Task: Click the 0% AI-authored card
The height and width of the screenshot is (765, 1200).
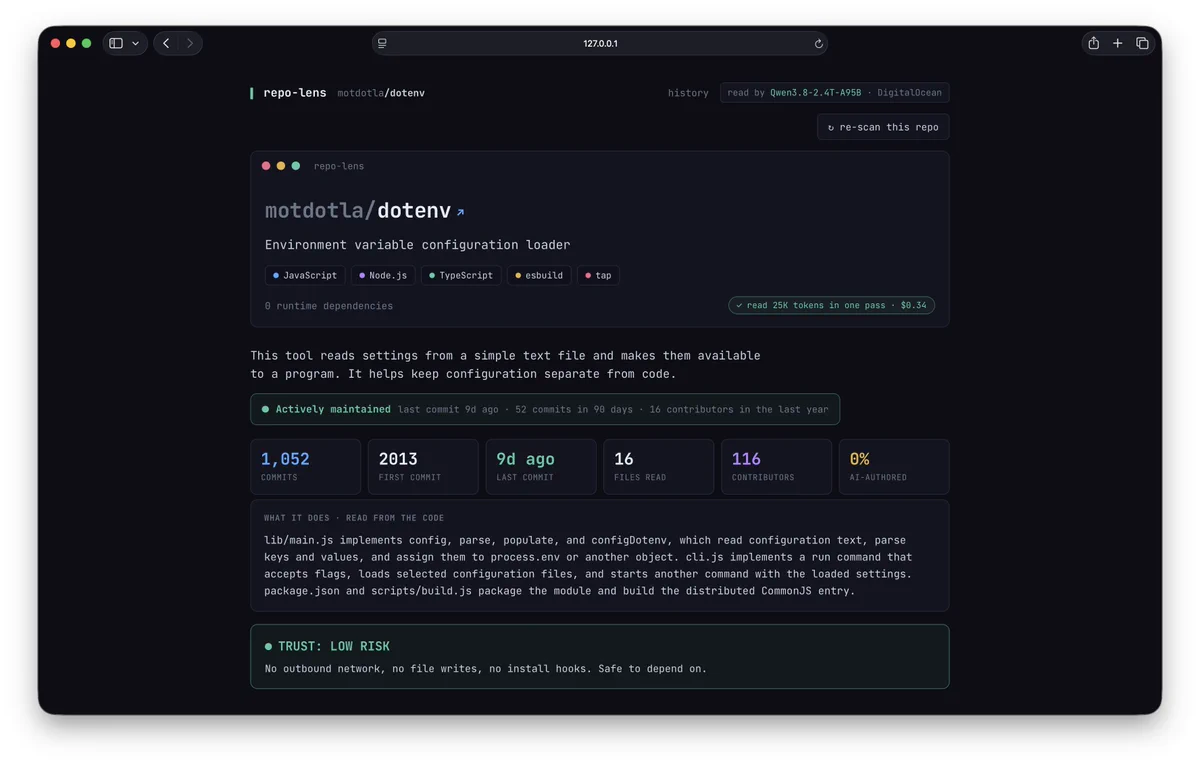Action: point(894,466)
